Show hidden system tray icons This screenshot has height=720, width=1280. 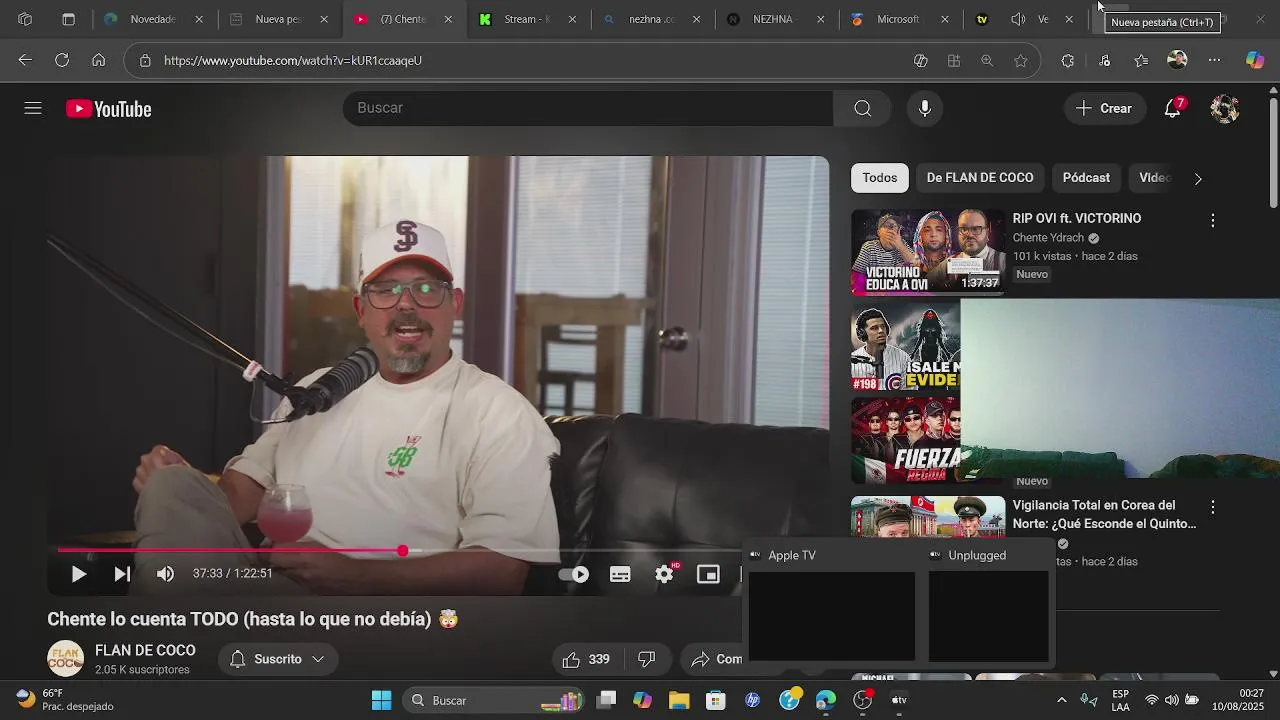tap(1062, 700)
